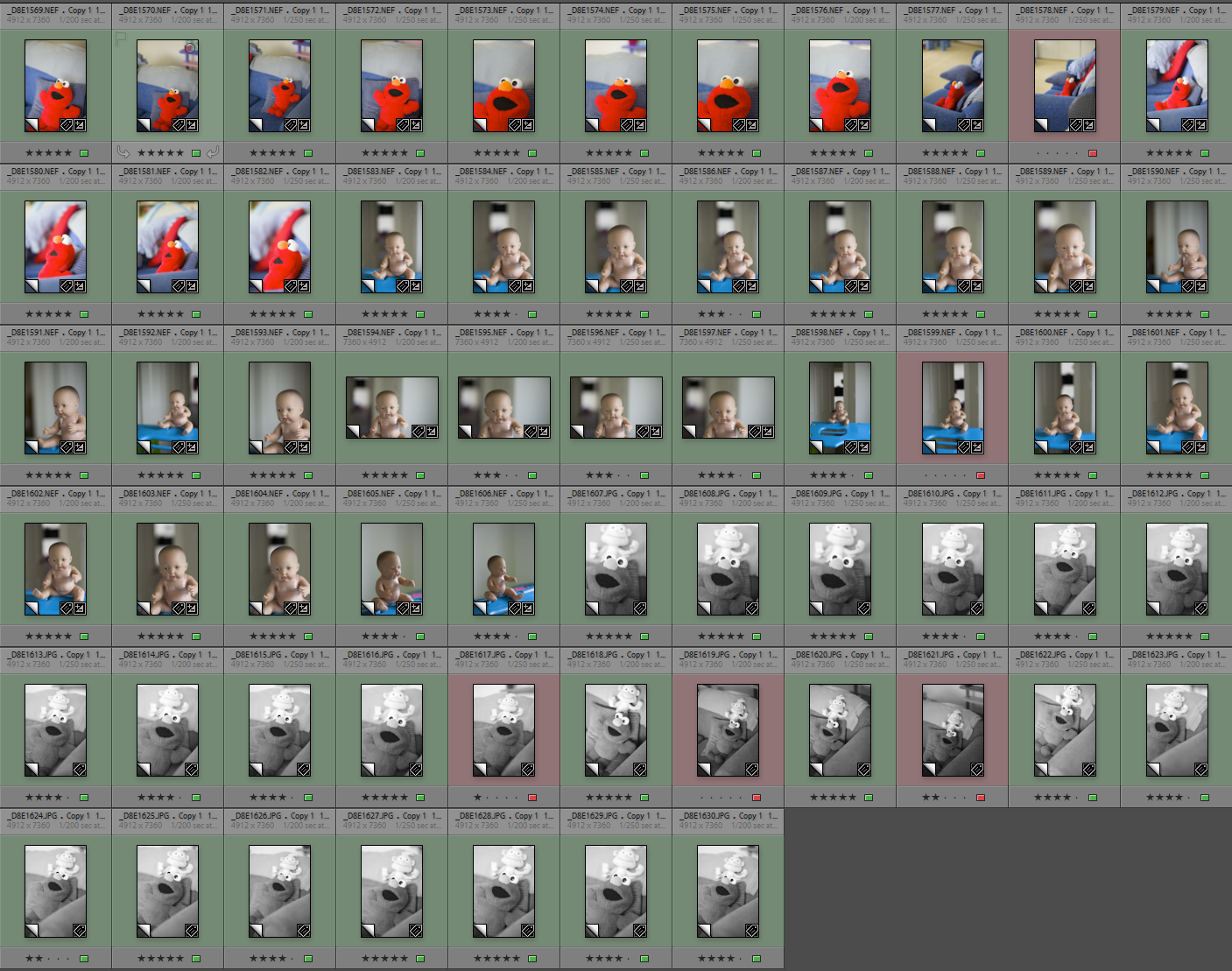Click star rating under _D8E1621.JPG
The height and width of the screenshot is (971, 1232).
point(945,798)
